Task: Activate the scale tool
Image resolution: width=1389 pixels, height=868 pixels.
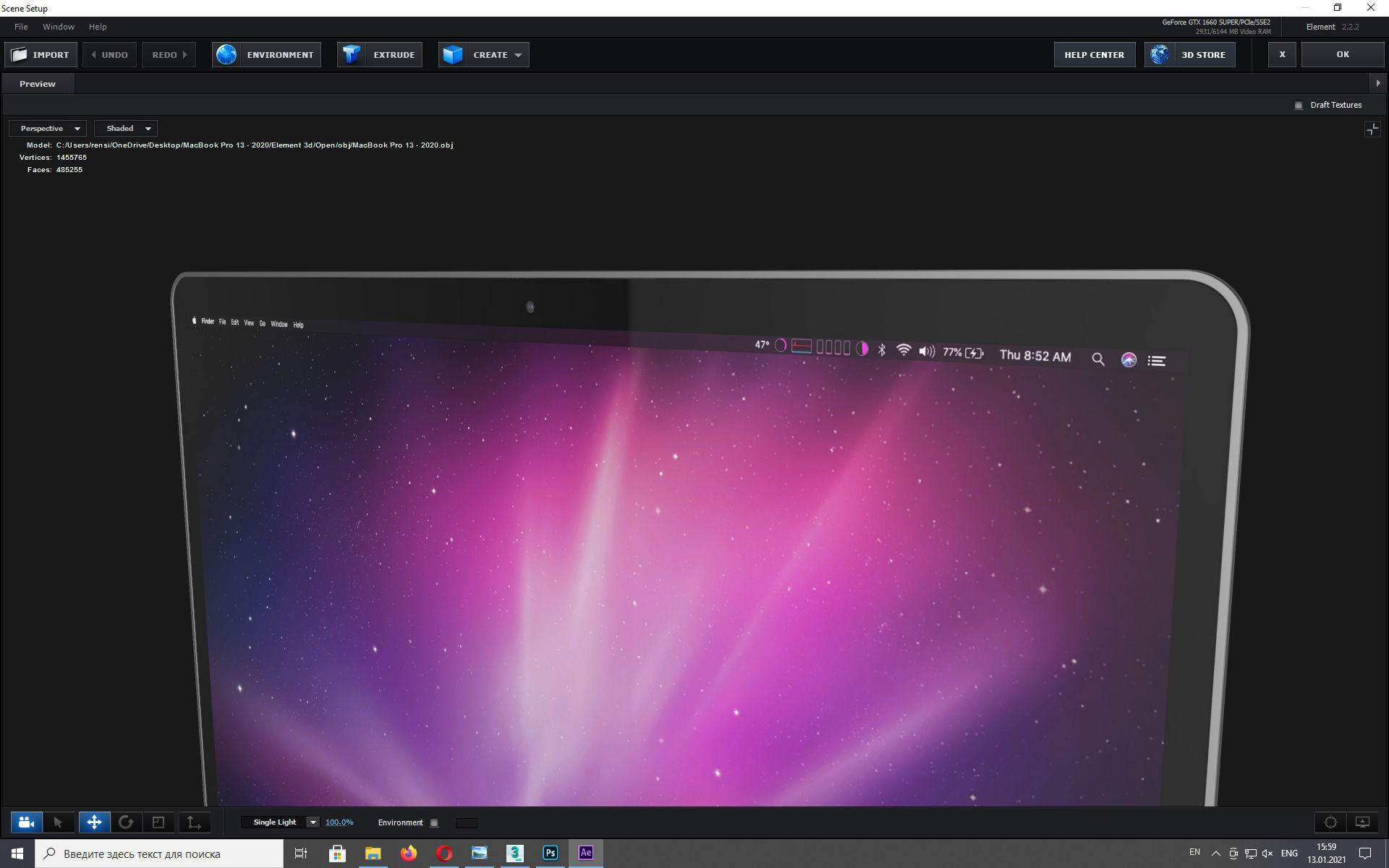Action: [x=158, y=822]
